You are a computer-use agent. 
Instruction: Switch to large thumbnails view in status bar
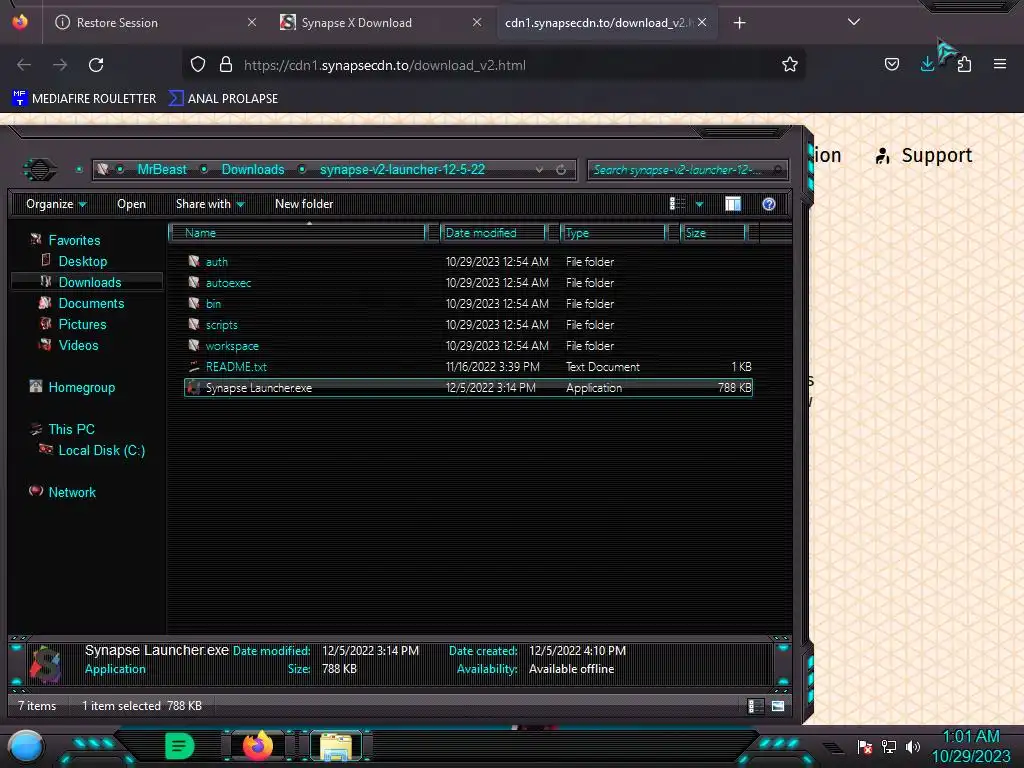click(x=778, y=706)
